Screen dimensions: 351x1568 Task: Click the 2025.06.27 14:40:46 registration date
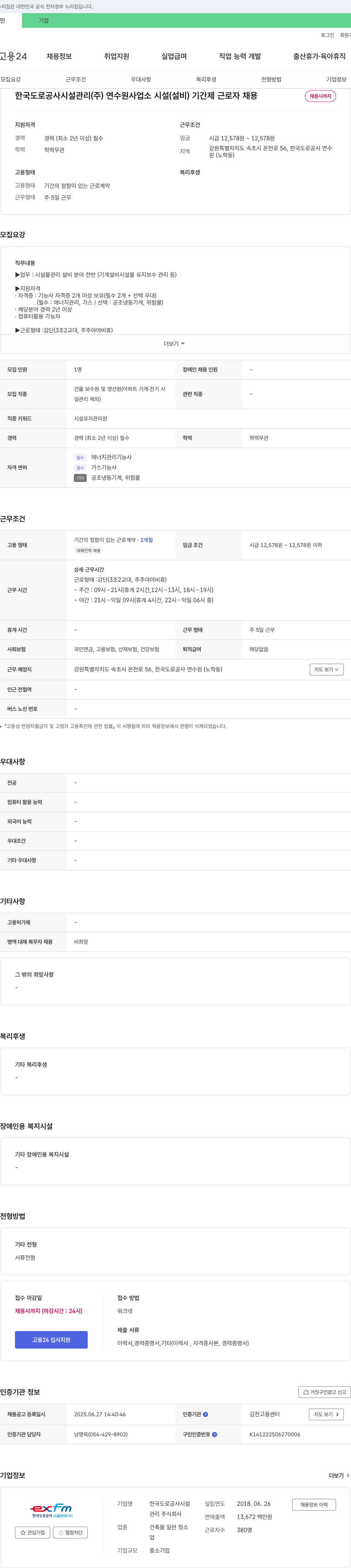pos(100,1414)
